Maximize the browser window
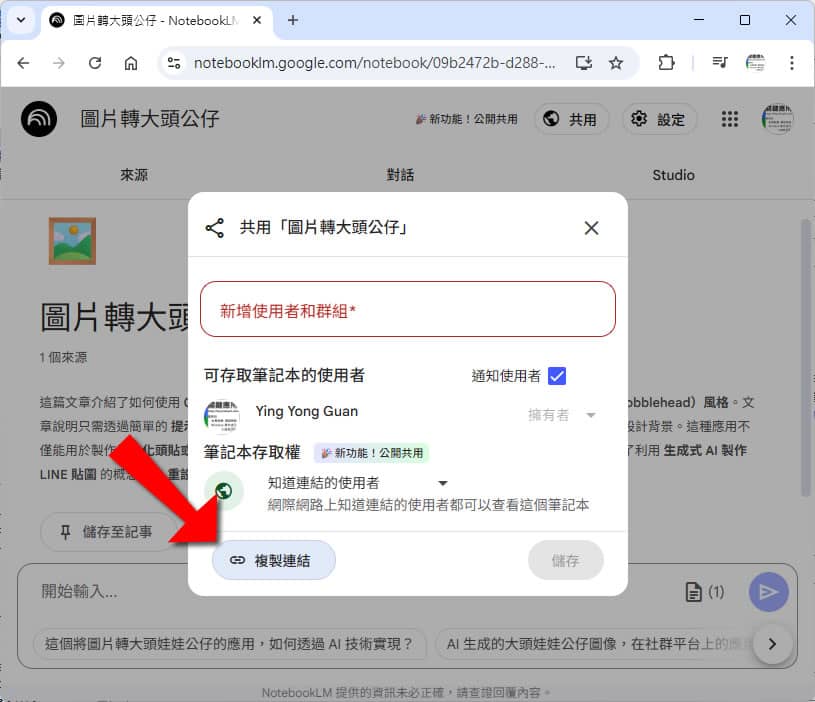The image size is (815, 702). (x=745, y=20)
